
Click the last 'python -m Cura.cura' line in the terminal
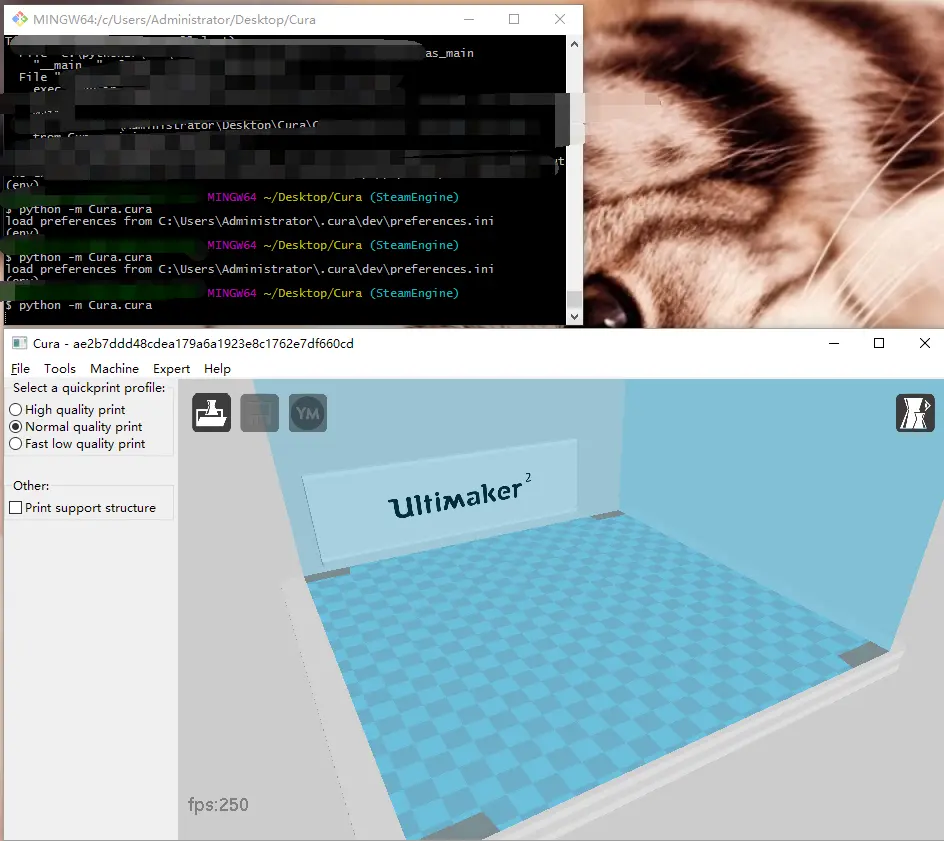tap(85, 305)
